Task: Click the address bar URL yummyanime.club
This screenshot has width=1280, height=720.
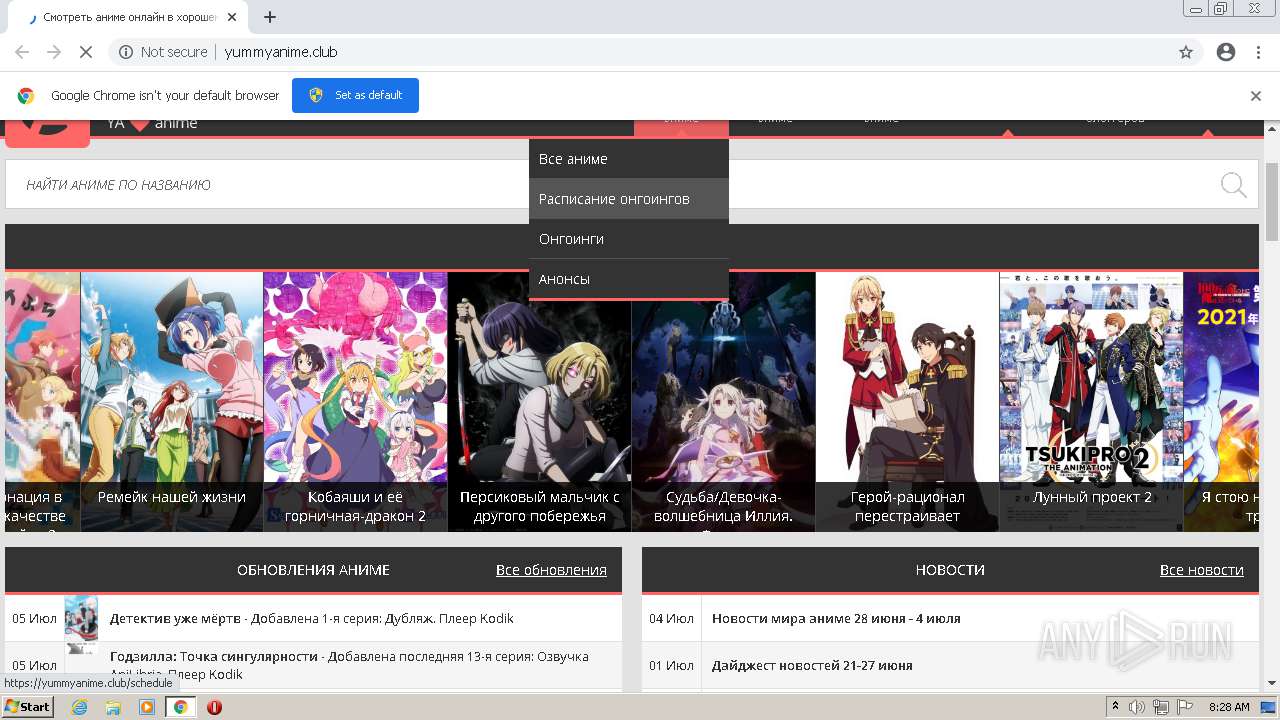Action: (x=281, y=52)
